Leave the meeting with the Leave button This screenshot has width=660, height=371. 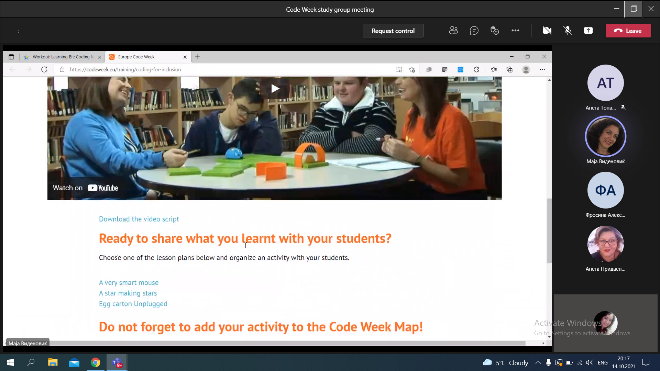[x=628, y=31]
